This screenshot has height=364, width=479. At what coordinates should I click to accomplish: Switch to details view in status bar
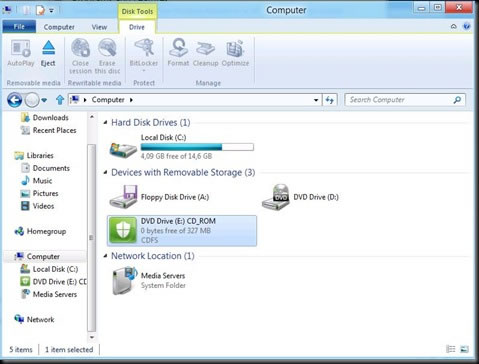click(x=450, y=349)
